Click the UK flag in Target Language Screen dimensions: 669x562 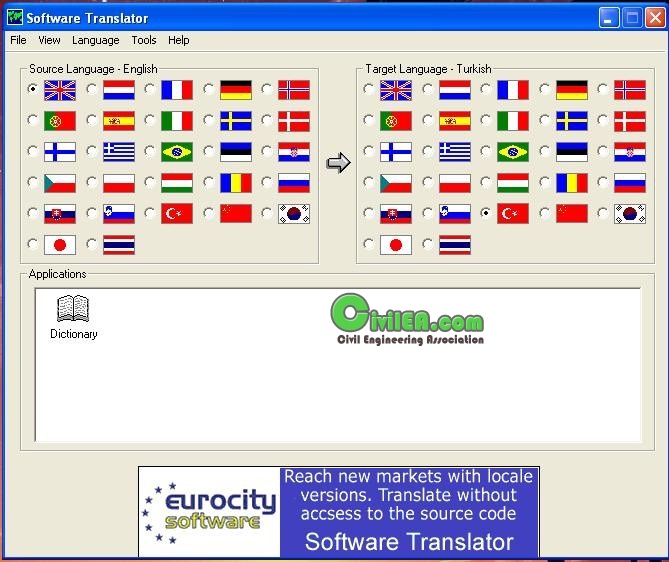(x=396, y=90)
